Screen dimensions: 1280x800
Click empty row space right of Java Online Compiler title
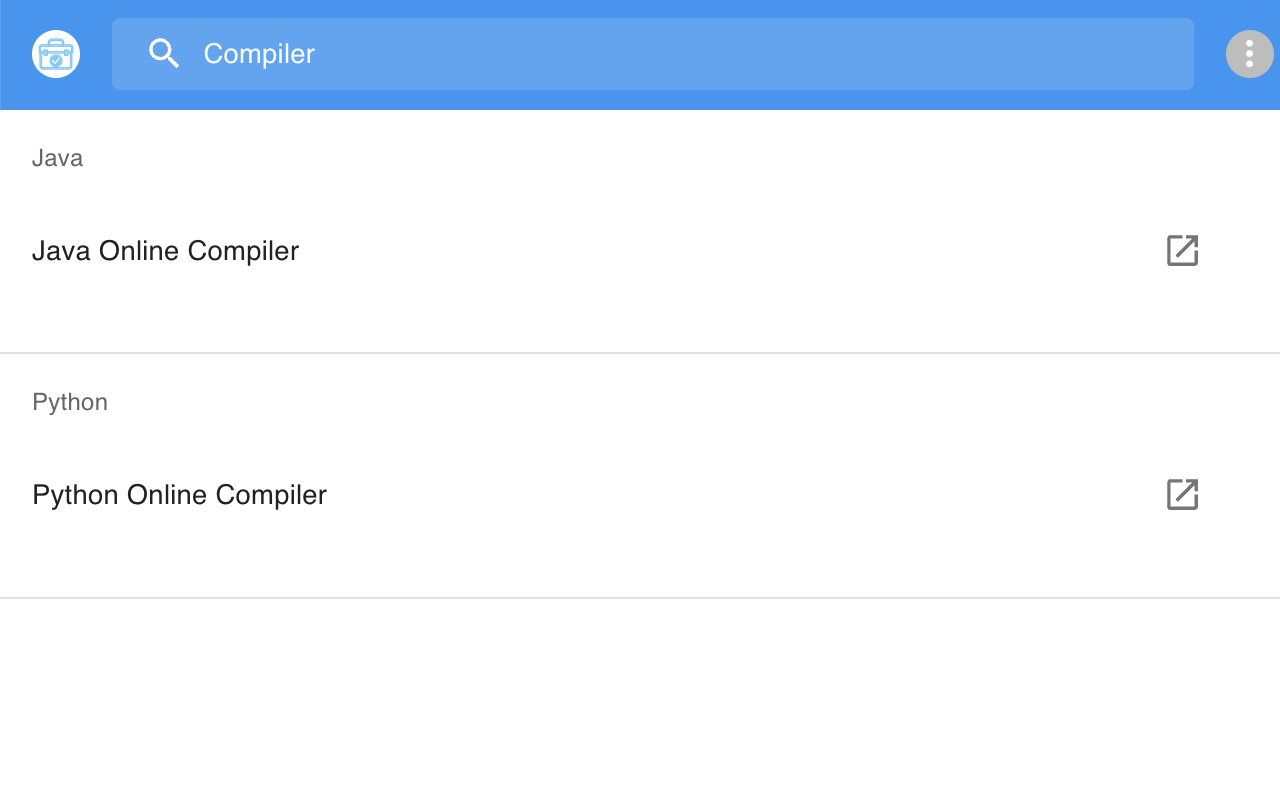(x=700, y=251)
